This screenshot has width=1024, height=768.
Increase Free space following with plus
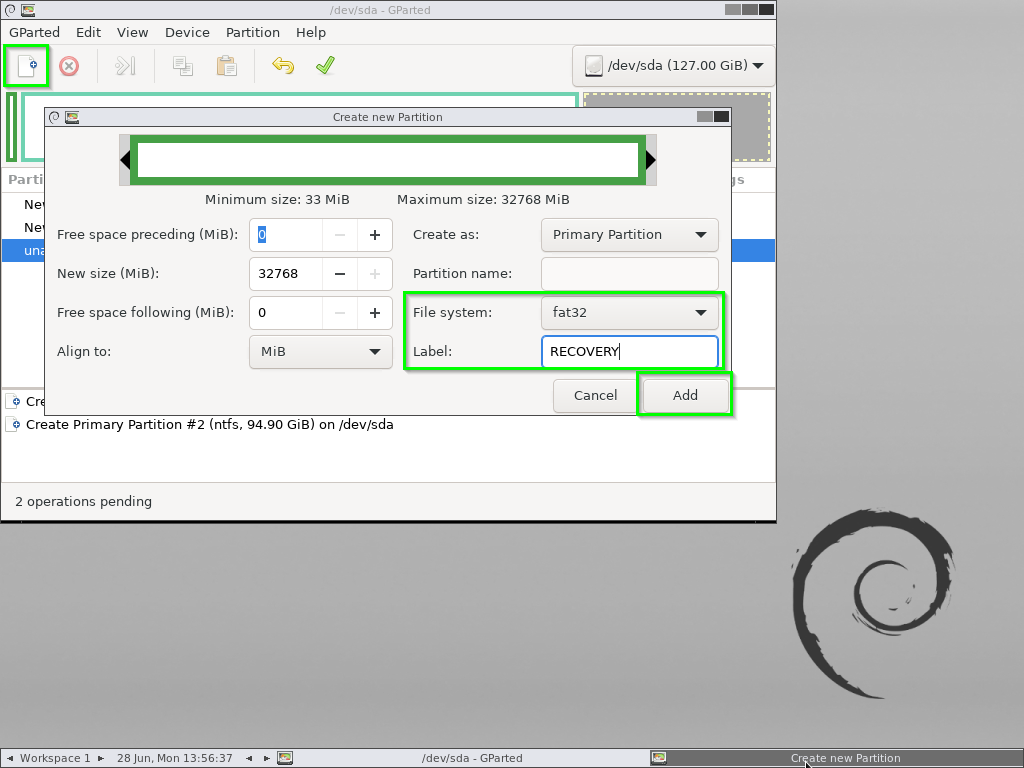click(375, 312)
